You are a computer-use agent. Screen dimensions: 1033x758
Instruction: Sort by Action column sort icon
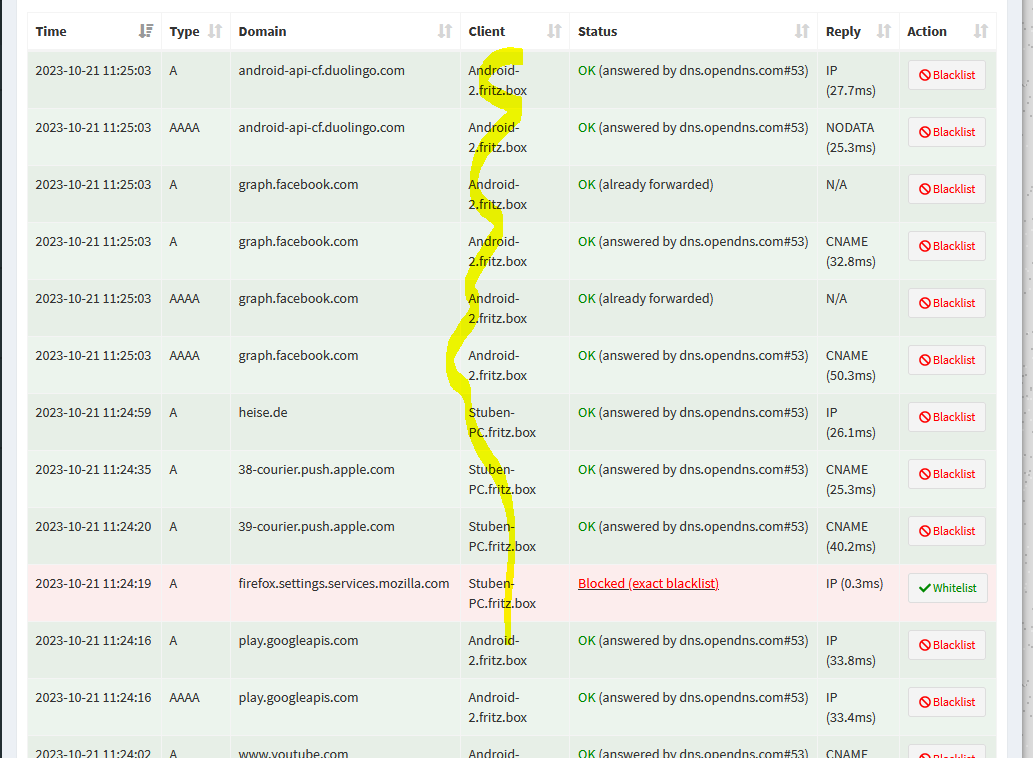click(981, 31)
